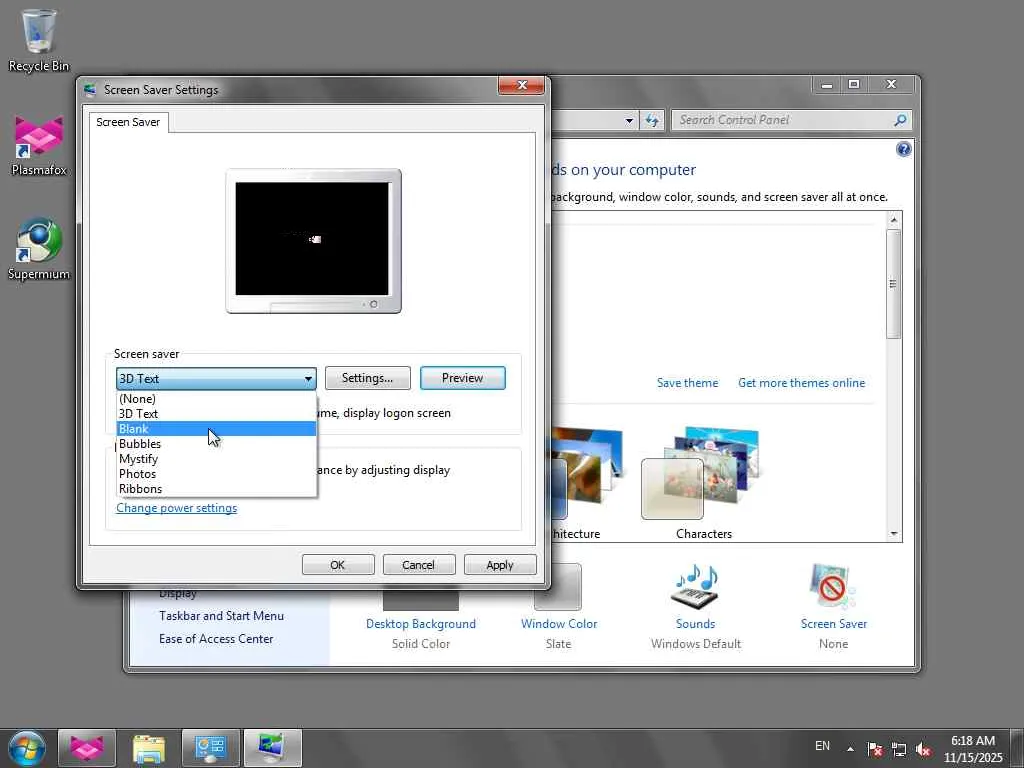Open the Sounds icon in Personalization
Image resolution: width=1024 pixels, height=768 pixels.
pyautogui.click(x=696, y=586)
